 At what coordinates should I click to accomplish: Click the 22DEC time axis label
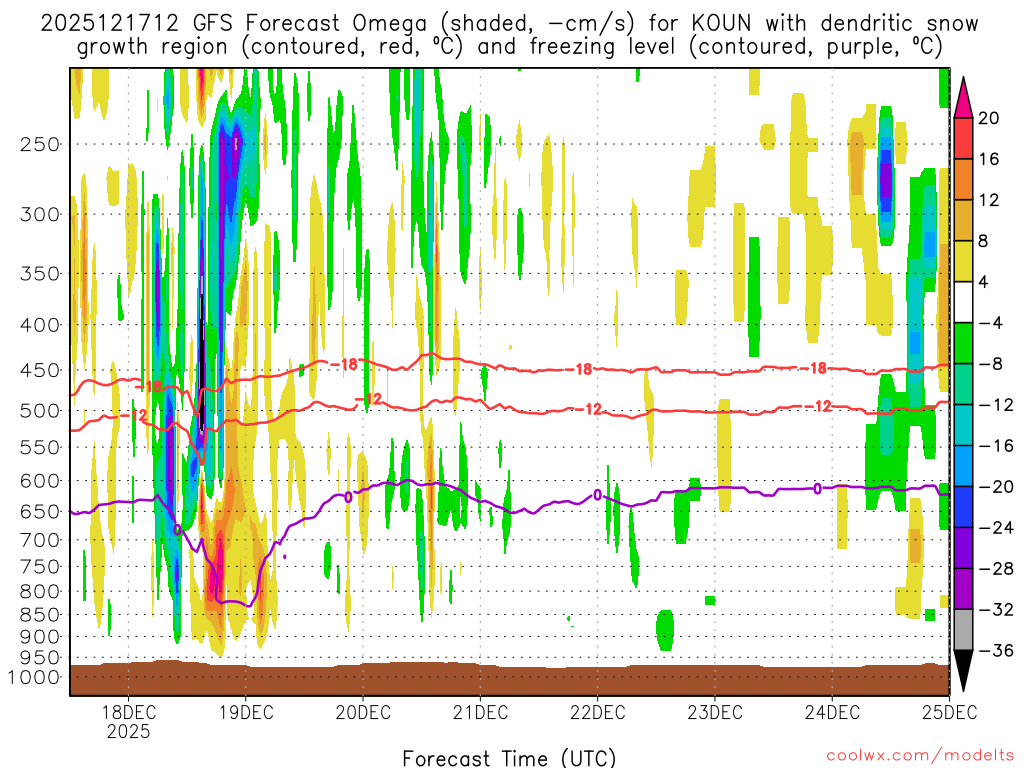tap(598, 712)
